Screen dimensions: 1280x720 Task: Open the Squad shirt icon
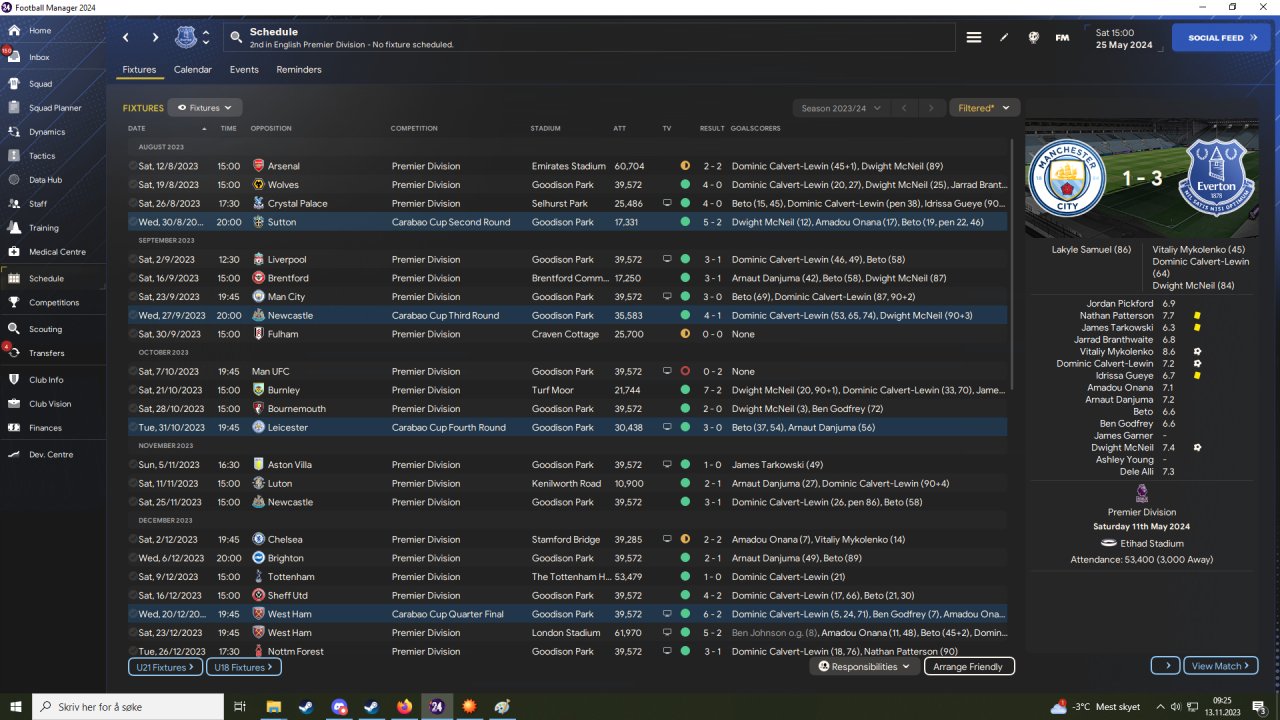pos(14,84)
